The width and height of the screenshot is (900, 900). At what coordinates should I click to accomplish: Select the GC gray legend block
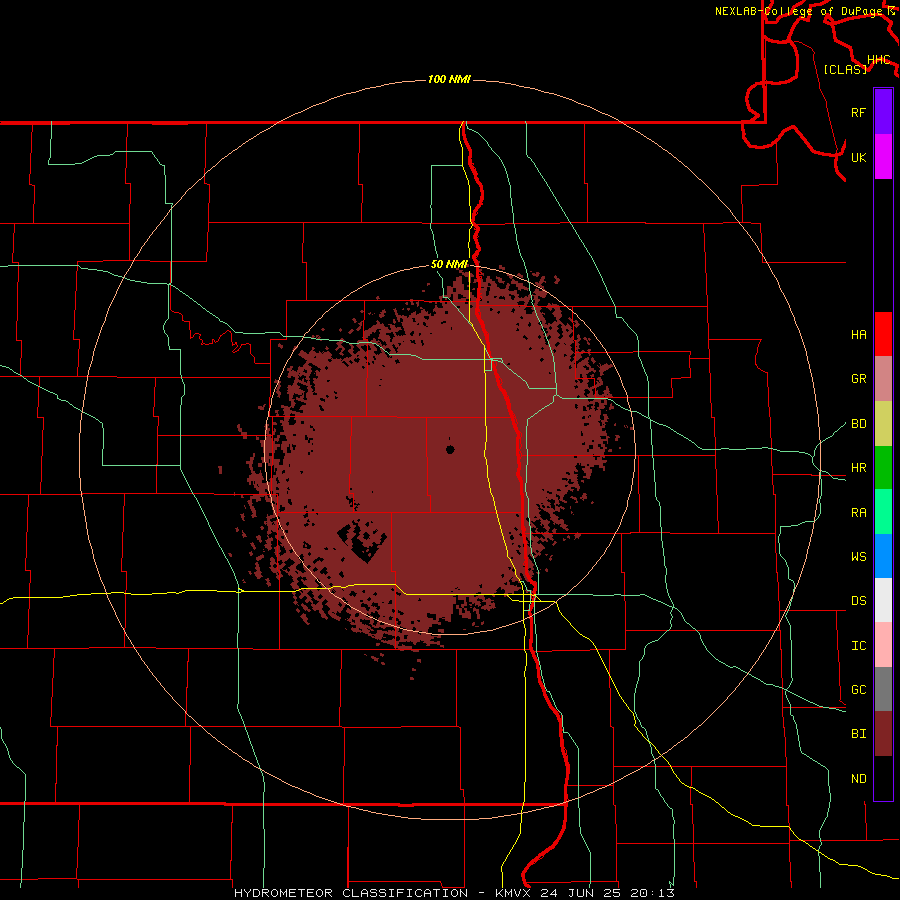(883, 689)
